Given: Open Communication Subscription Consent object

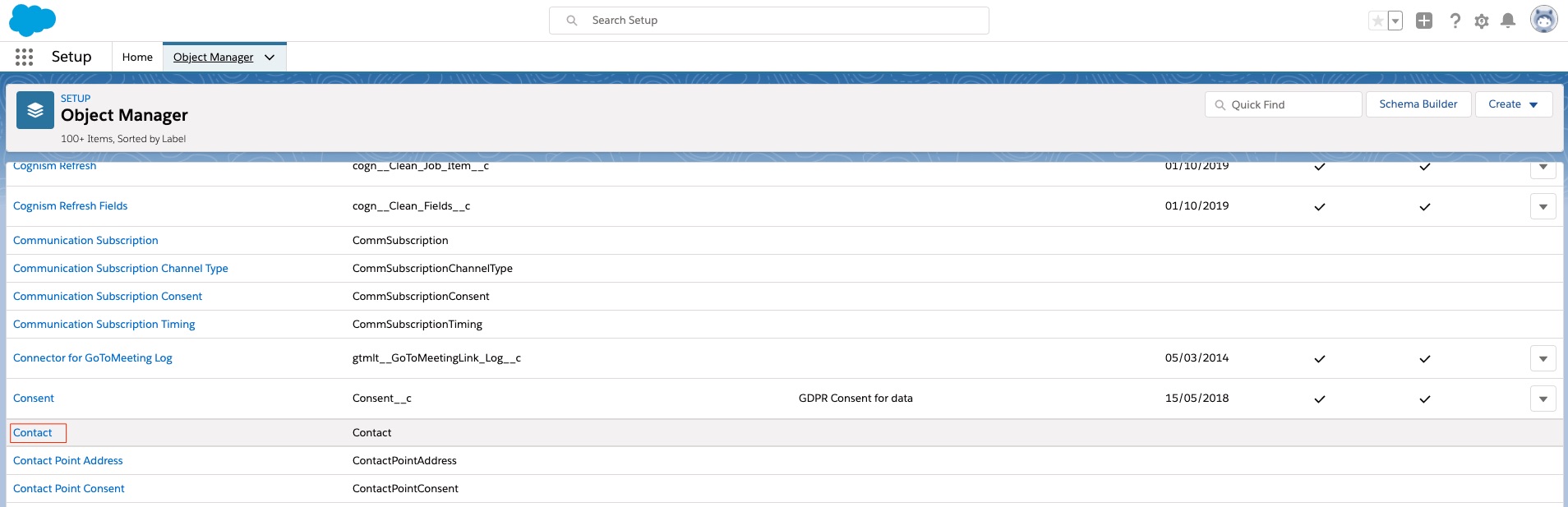Looking at the screenshot, I should (x=108, y=297).
